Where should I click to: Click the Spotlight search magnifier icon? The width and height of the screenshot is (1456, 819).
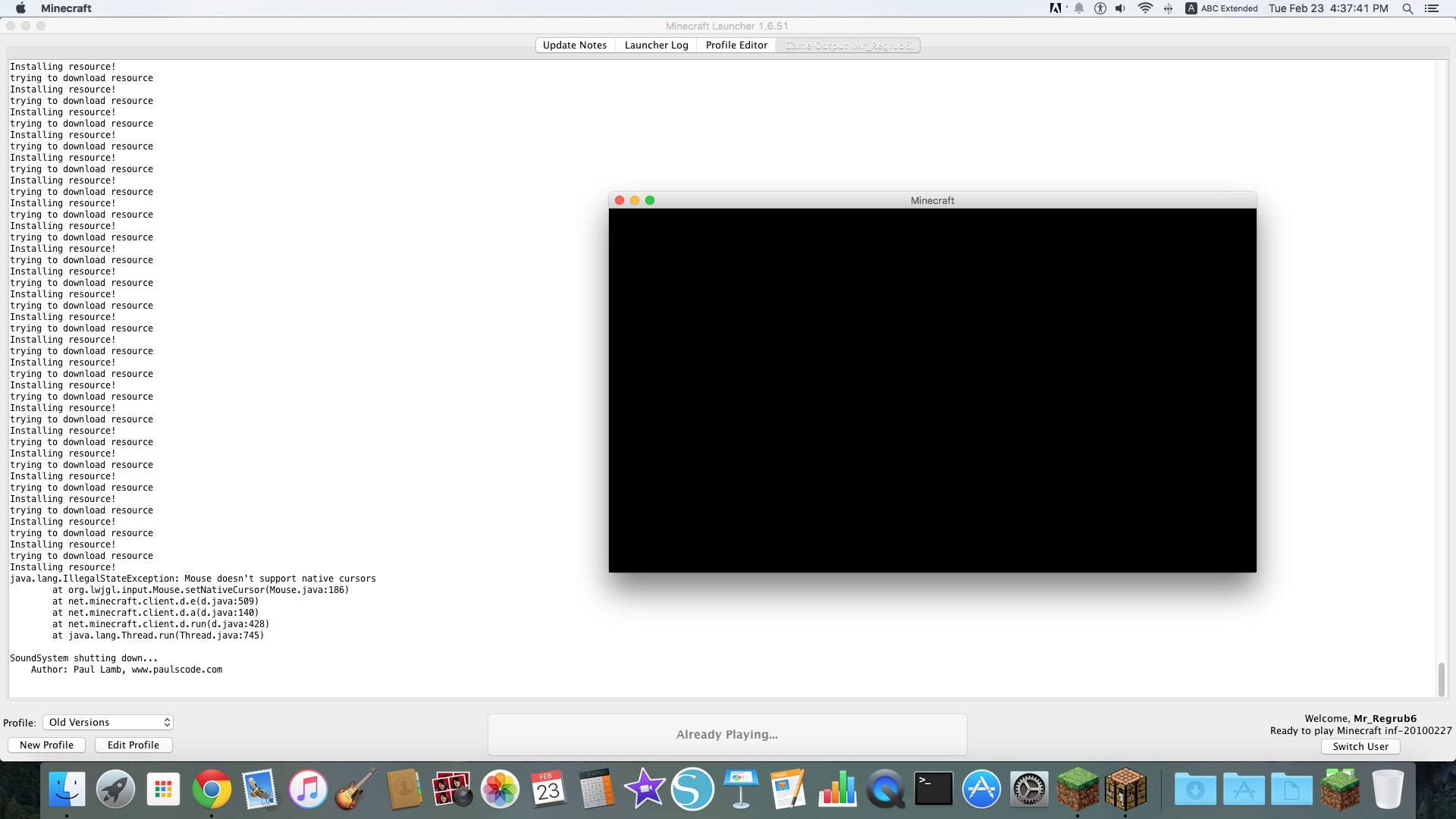point(1407,8)
